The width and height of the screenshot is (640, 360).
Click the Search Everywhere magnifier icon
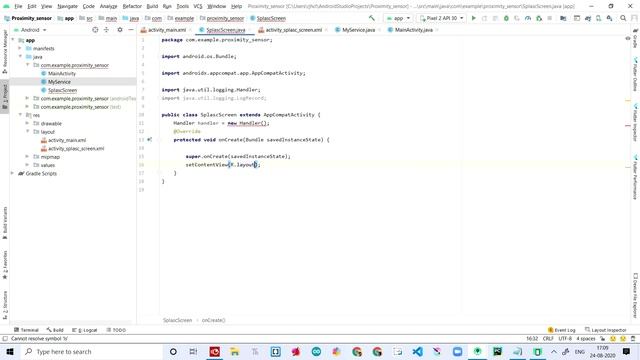coord(623,18)
